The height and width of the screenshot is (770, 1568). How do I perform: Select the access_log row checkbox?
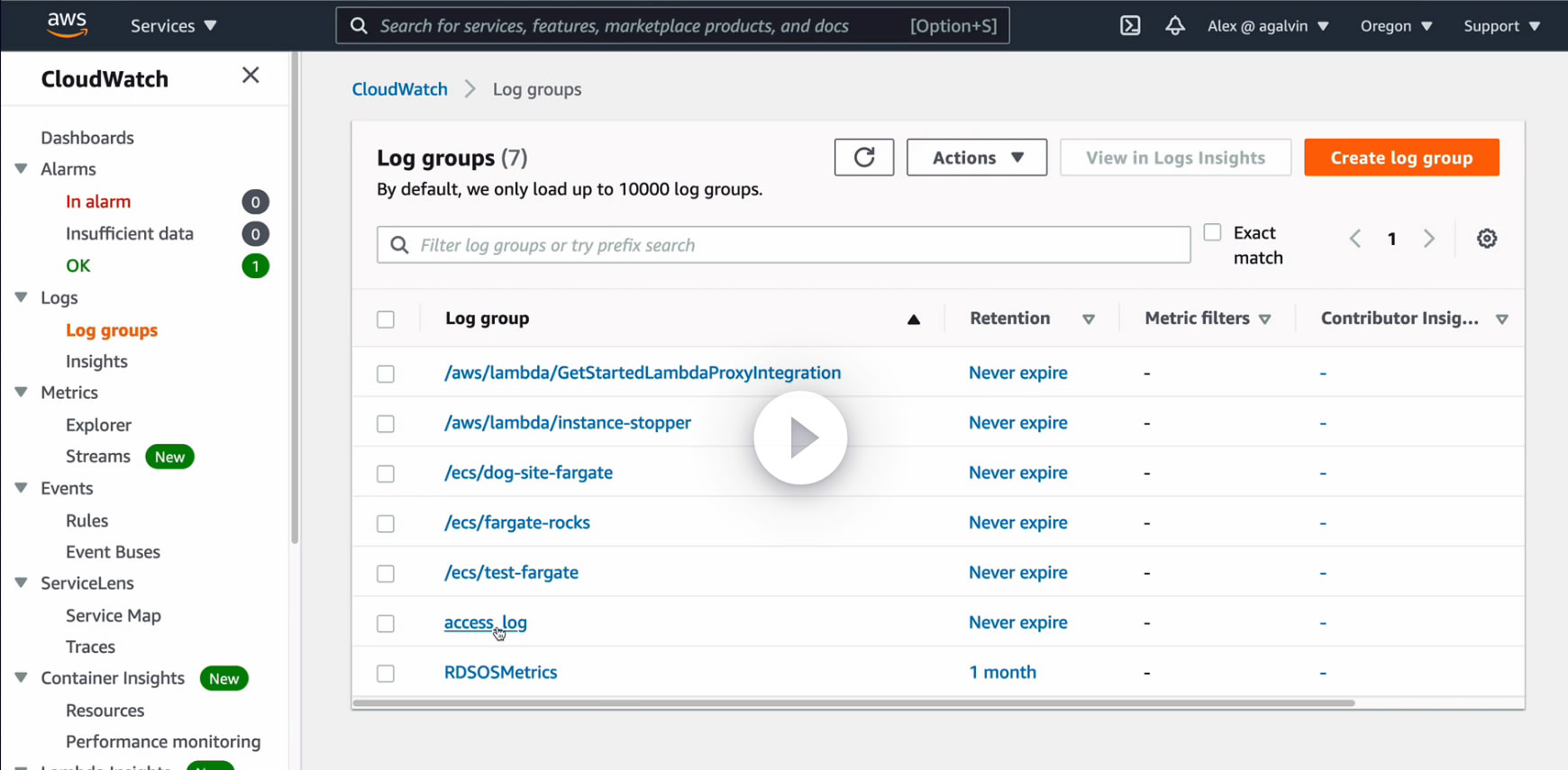point(386,623)
